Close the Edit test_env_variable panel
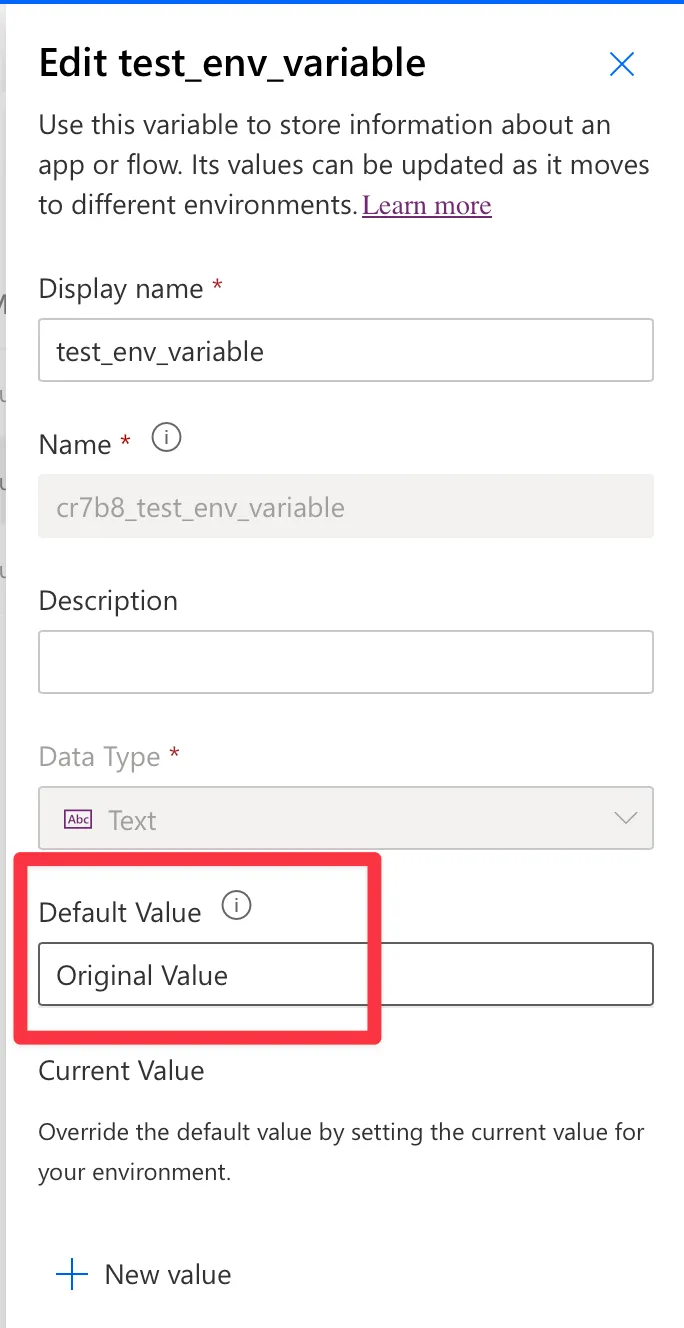The height and width of the screenshot is (1328, 684). click(622, 65)
